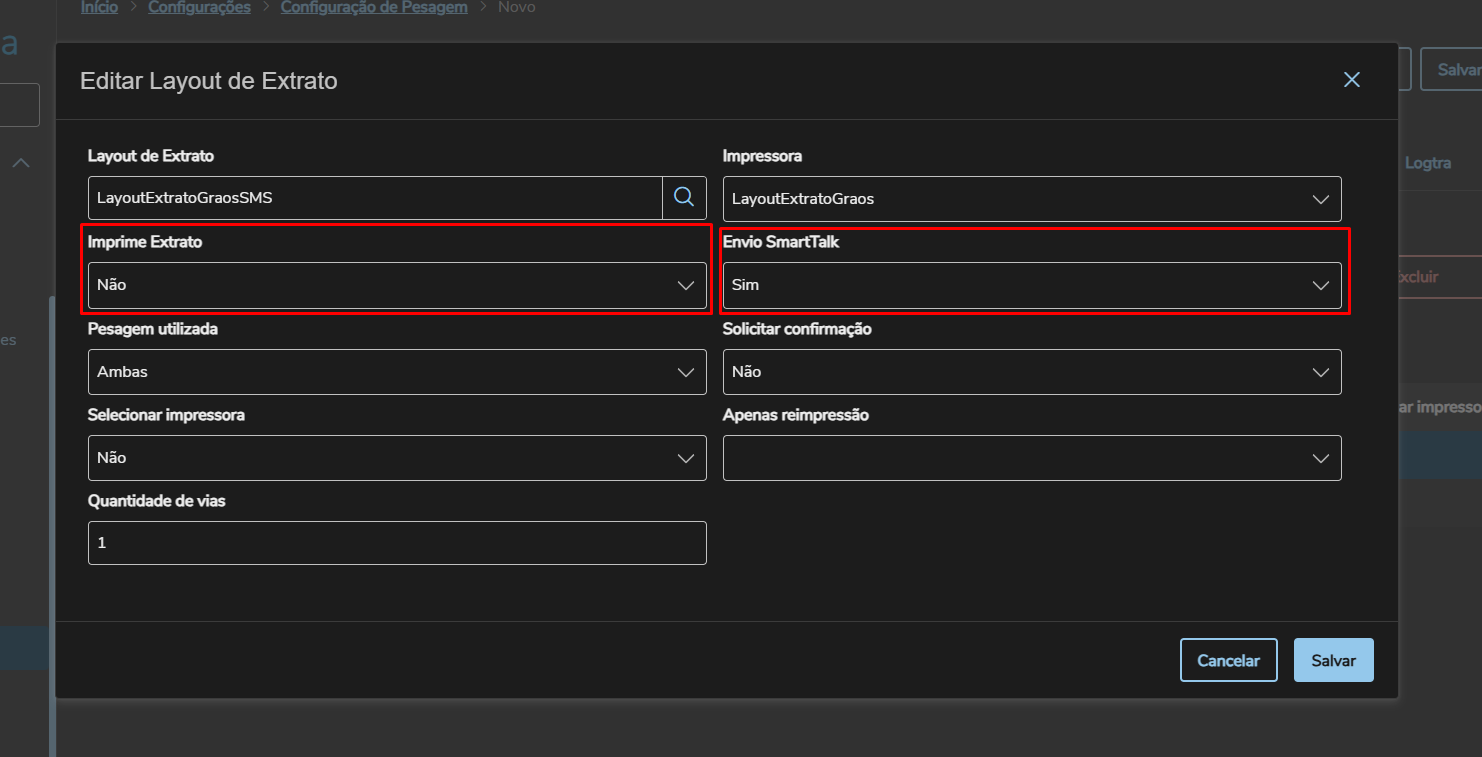Open the Envio SmartTalk dropdown
1482x757 pixels.
(1031, 285)
